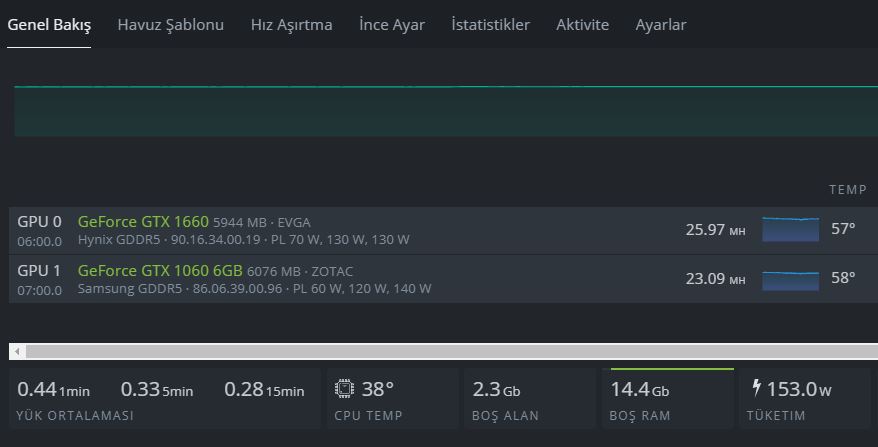Click the horizontal scrollbar track
The width and height of the screenshot is (878, 447).
451,352
